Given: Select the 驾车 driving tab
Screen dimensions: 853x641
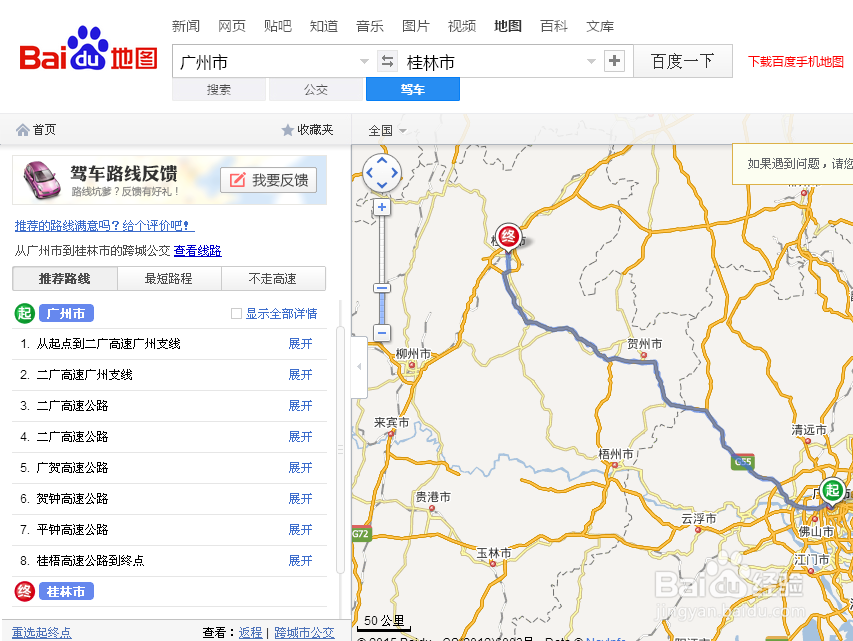Looking at the screenshot, I should (x=413, y=89).
